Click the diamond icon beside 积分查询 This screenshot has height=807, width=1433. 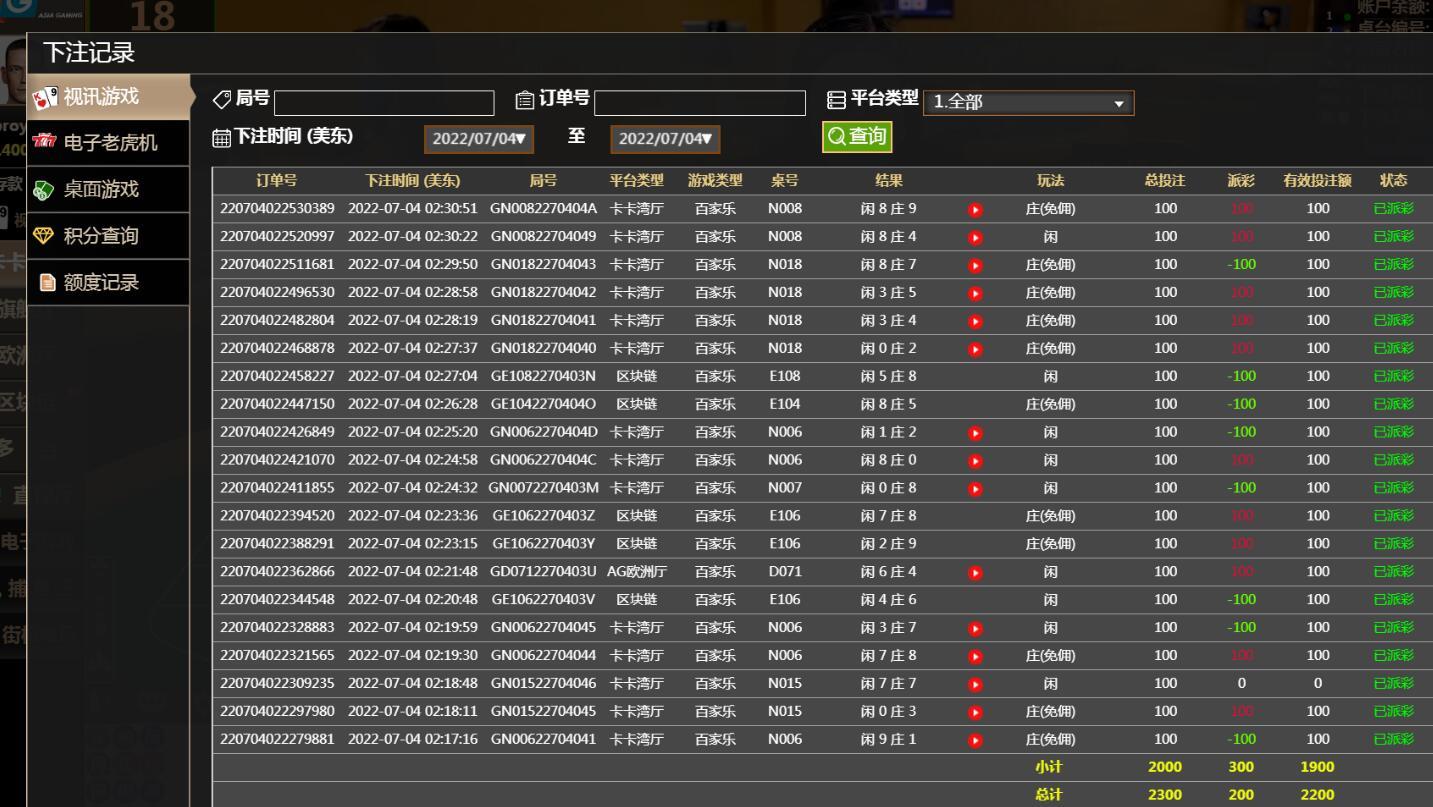(44, 236)
